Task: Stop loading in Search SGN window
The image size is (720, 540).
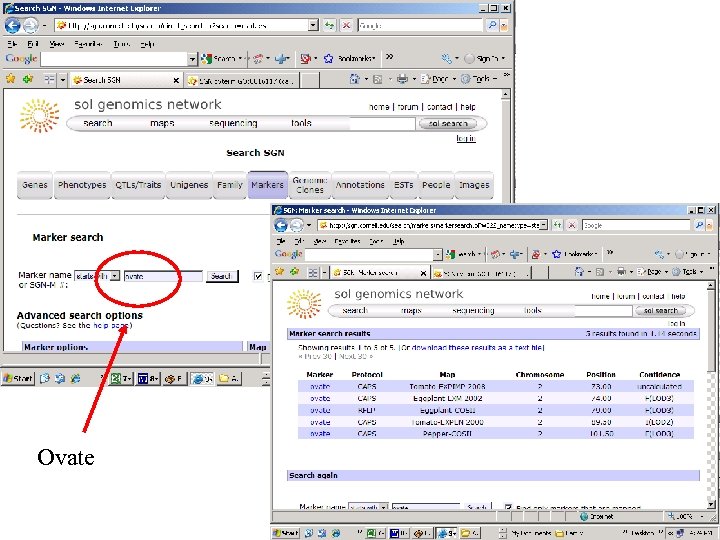Action: [x=347, y=25]
